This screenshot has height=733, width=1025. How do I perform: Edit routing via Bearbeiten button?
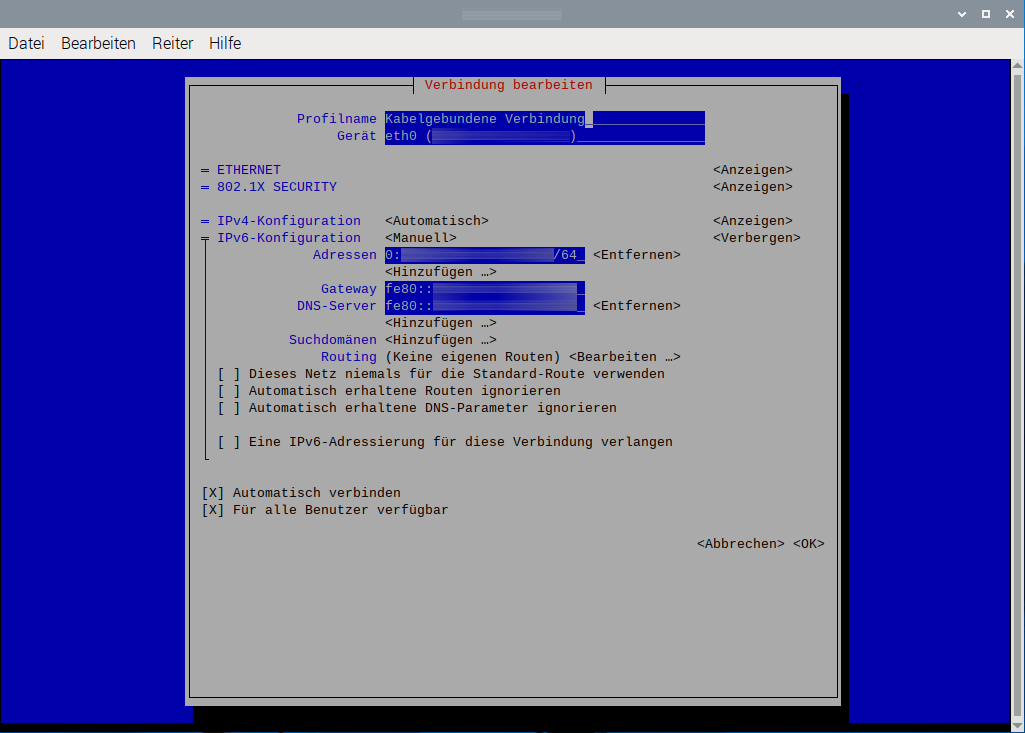pyautogui.click(x=624, y=357)
